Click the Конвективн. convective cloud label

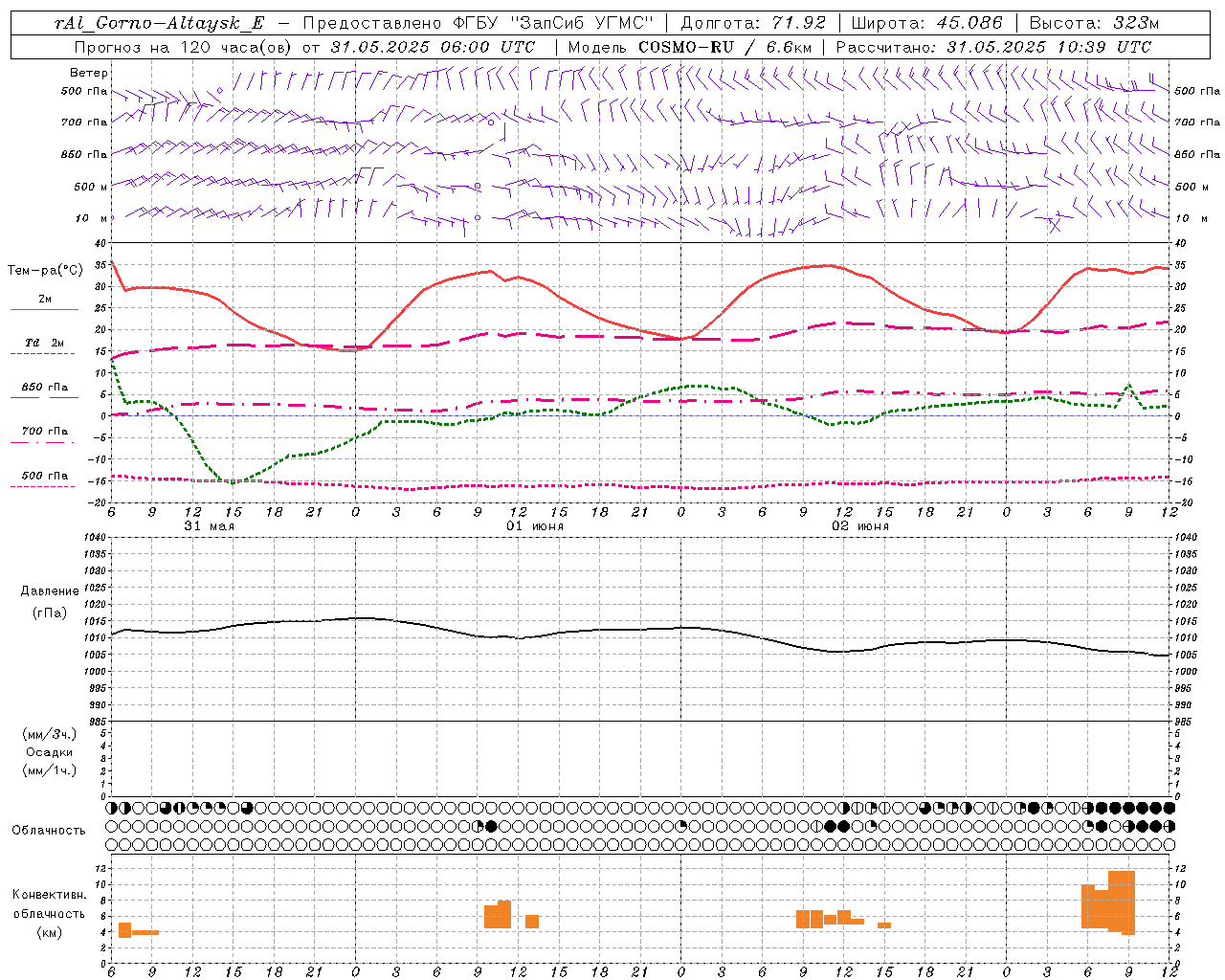point(50,894)
